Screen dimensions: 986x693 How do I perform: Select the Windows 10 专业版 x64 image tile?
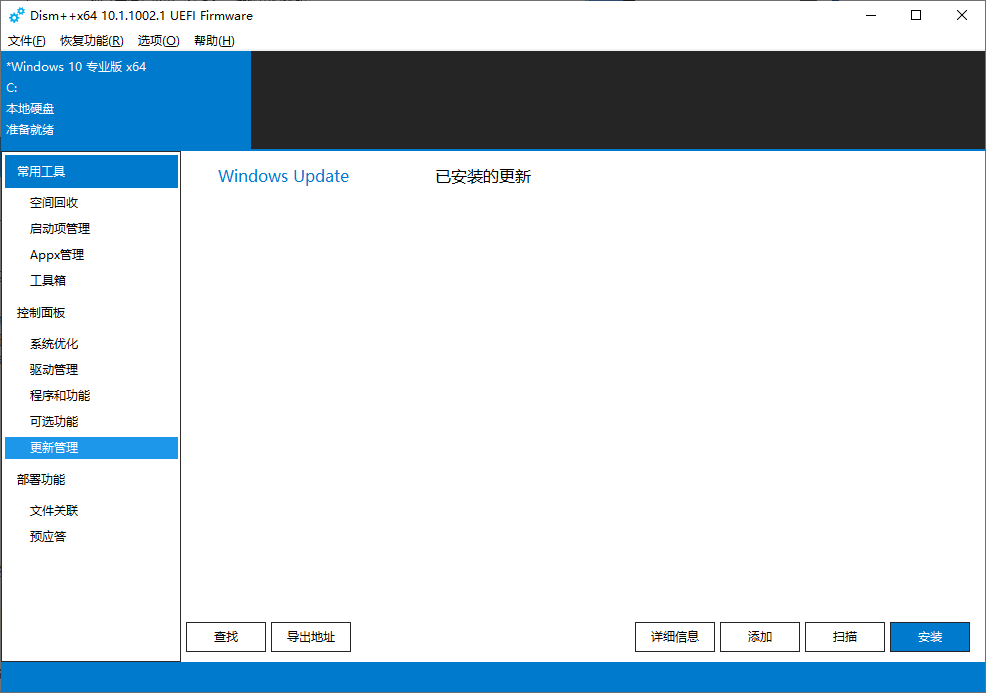click(125, 99)
